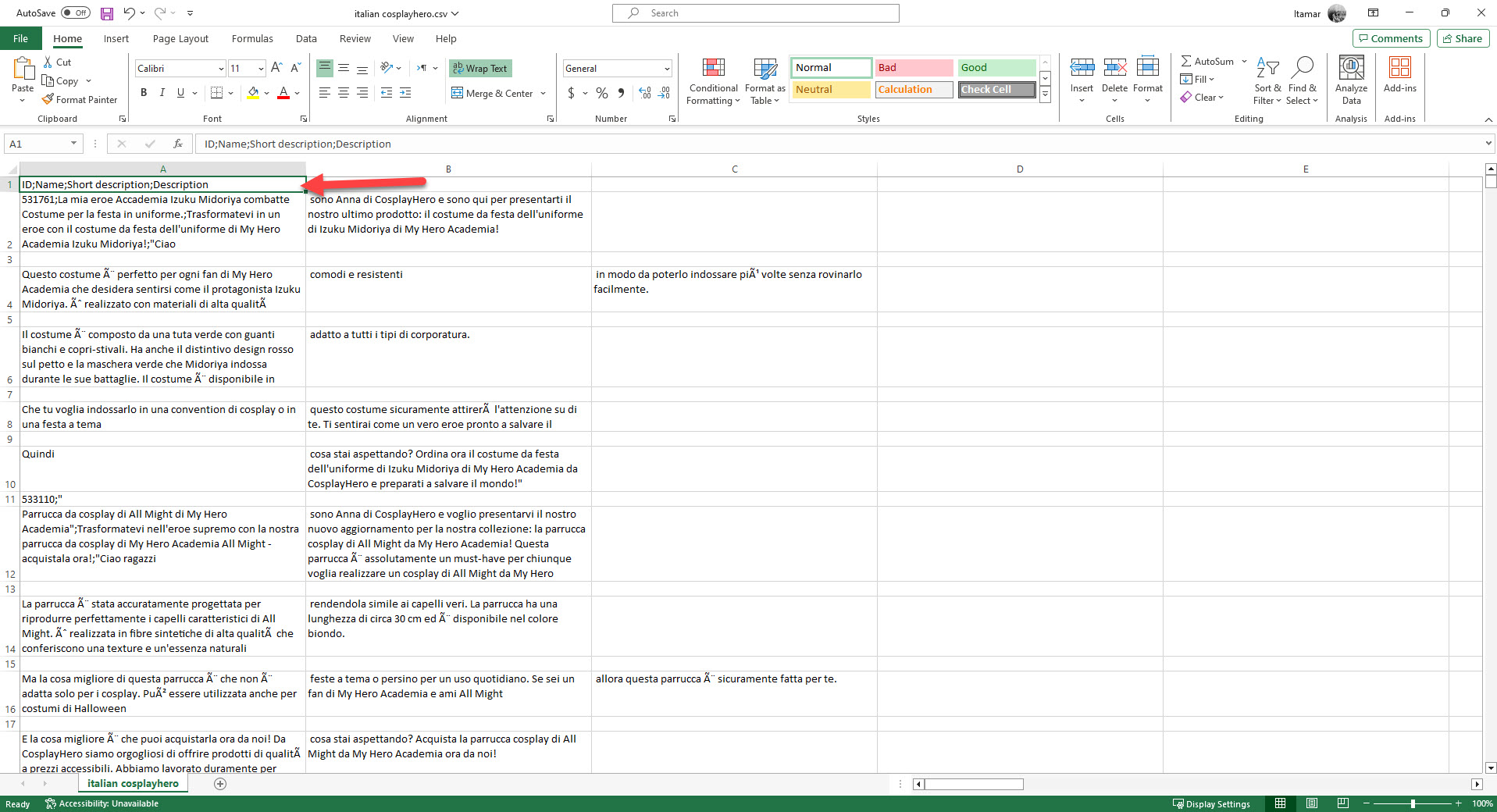The height and width of the screenshot is (812, 1497).
Task: Expand the formula bar
Action: [x=1488, y=144]
